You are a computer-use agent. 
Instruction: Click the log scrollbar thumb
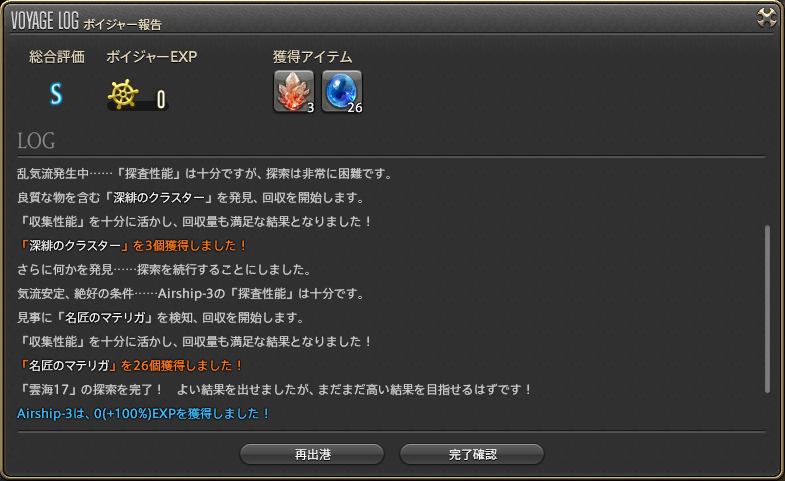tap(766, 309)
